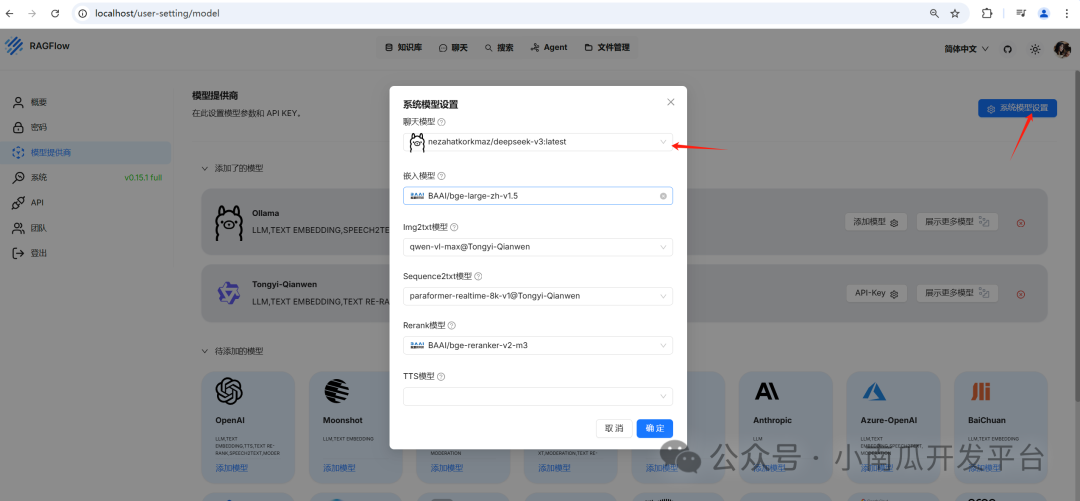Go to the 知识库 tab

coord(404,48)
